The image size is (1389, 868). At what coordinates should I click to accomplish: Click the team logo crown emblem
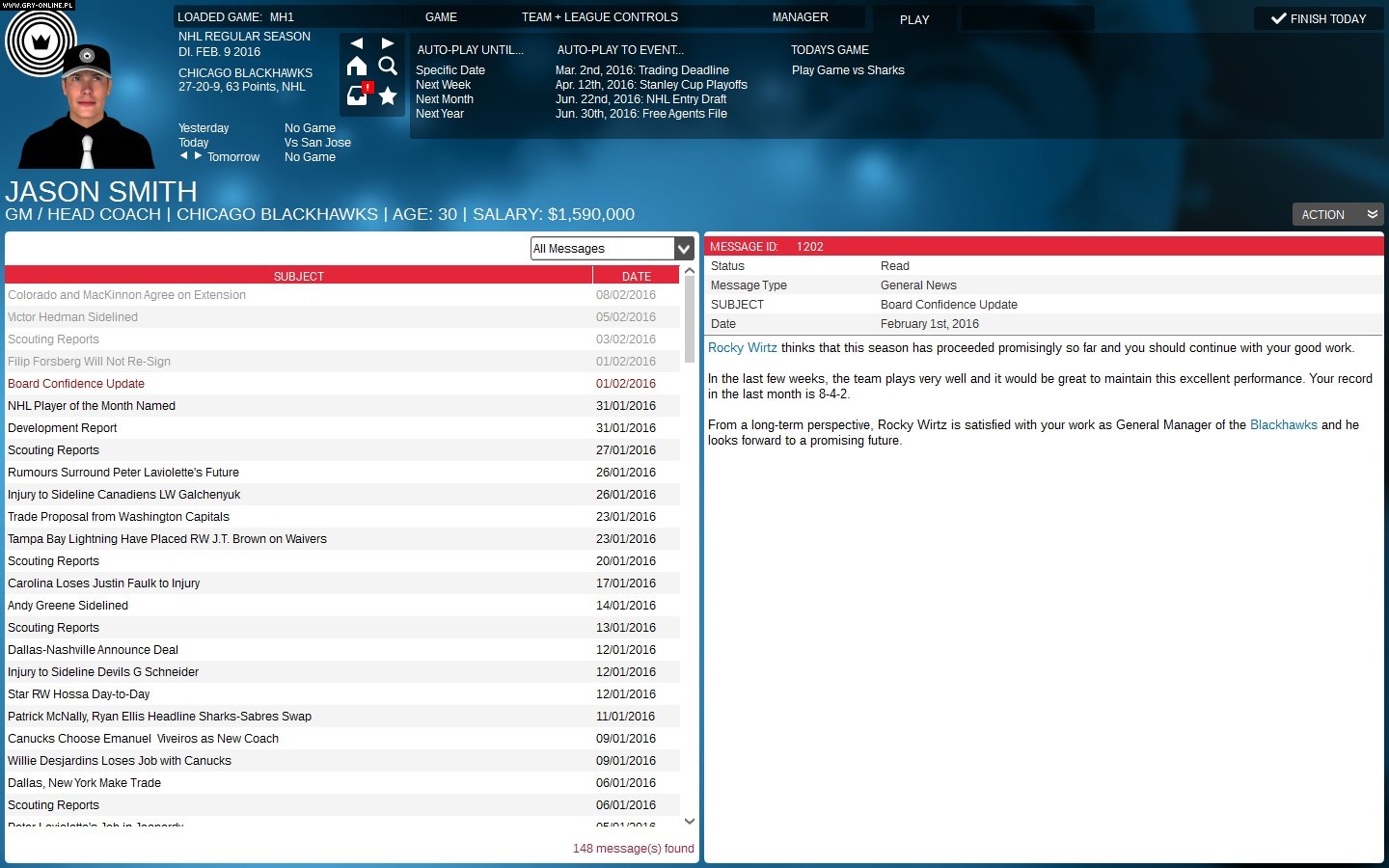pos(41,41)
